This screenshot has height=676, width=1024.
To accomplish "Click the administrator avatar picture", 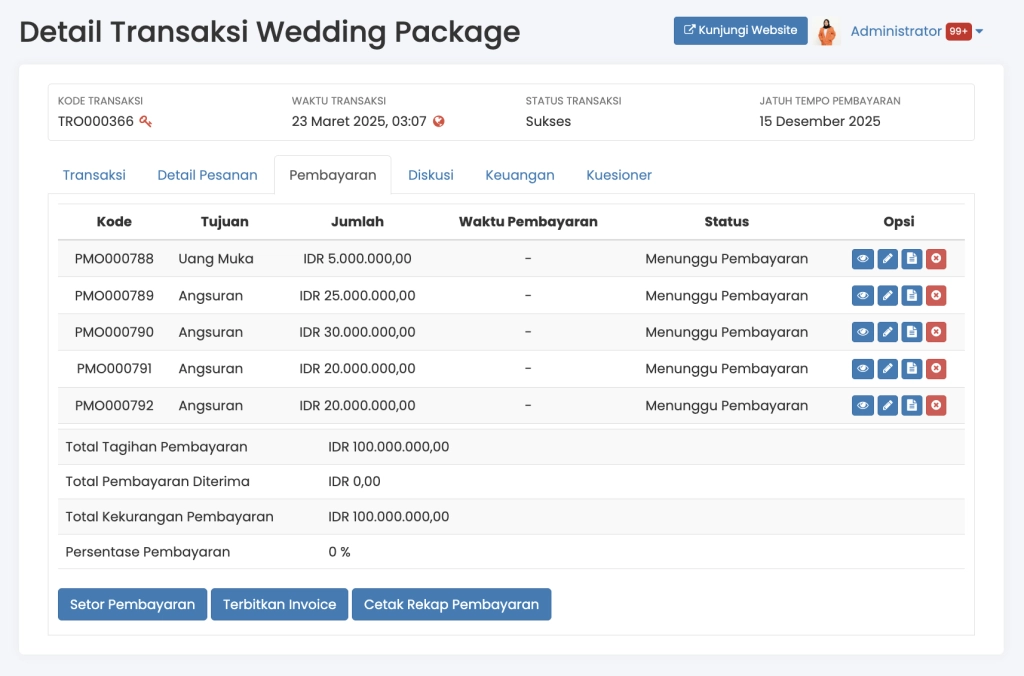I will pyautogui.click(x=827, y=32).
